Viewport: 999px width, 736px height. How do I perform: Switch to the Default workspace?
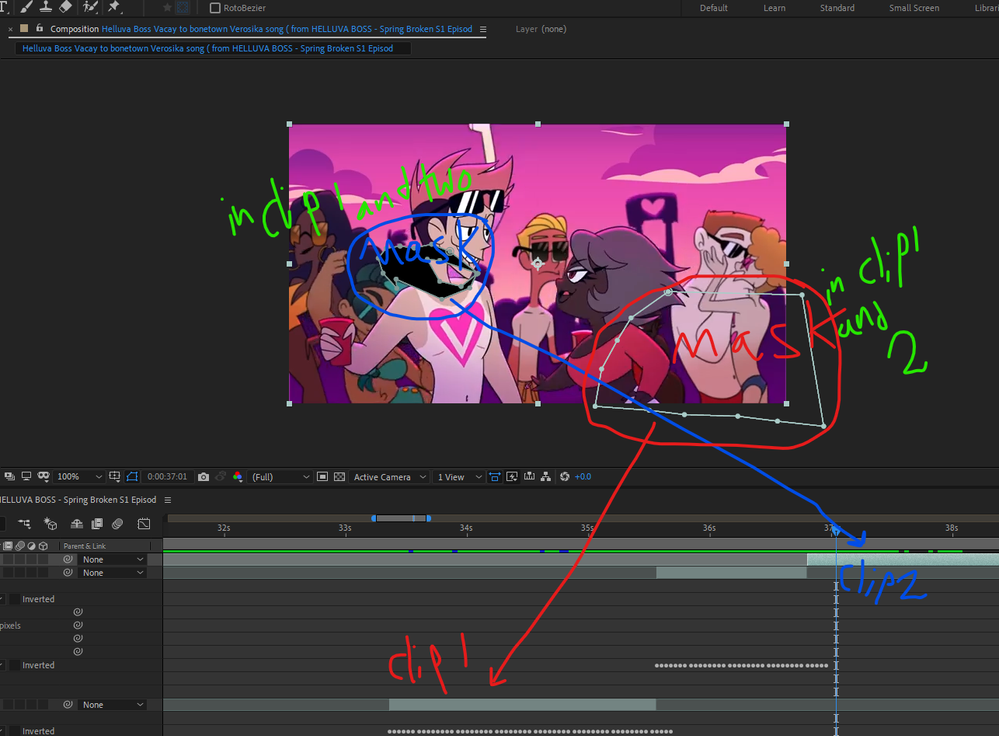pos(714,8)
